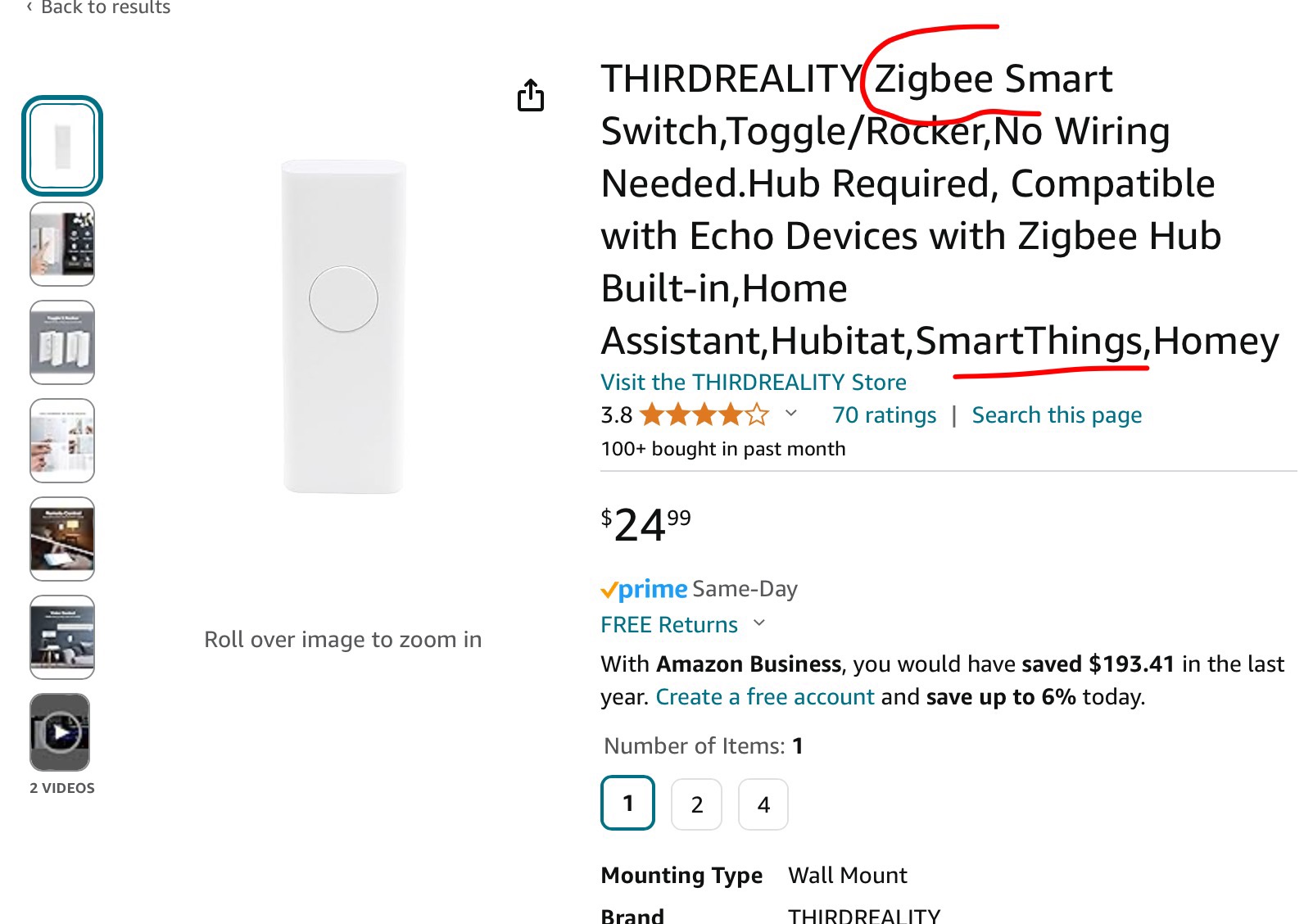The image size is (1304, 924).
Task: Click the play button on the video thumbnail
Action: (61, 731)
